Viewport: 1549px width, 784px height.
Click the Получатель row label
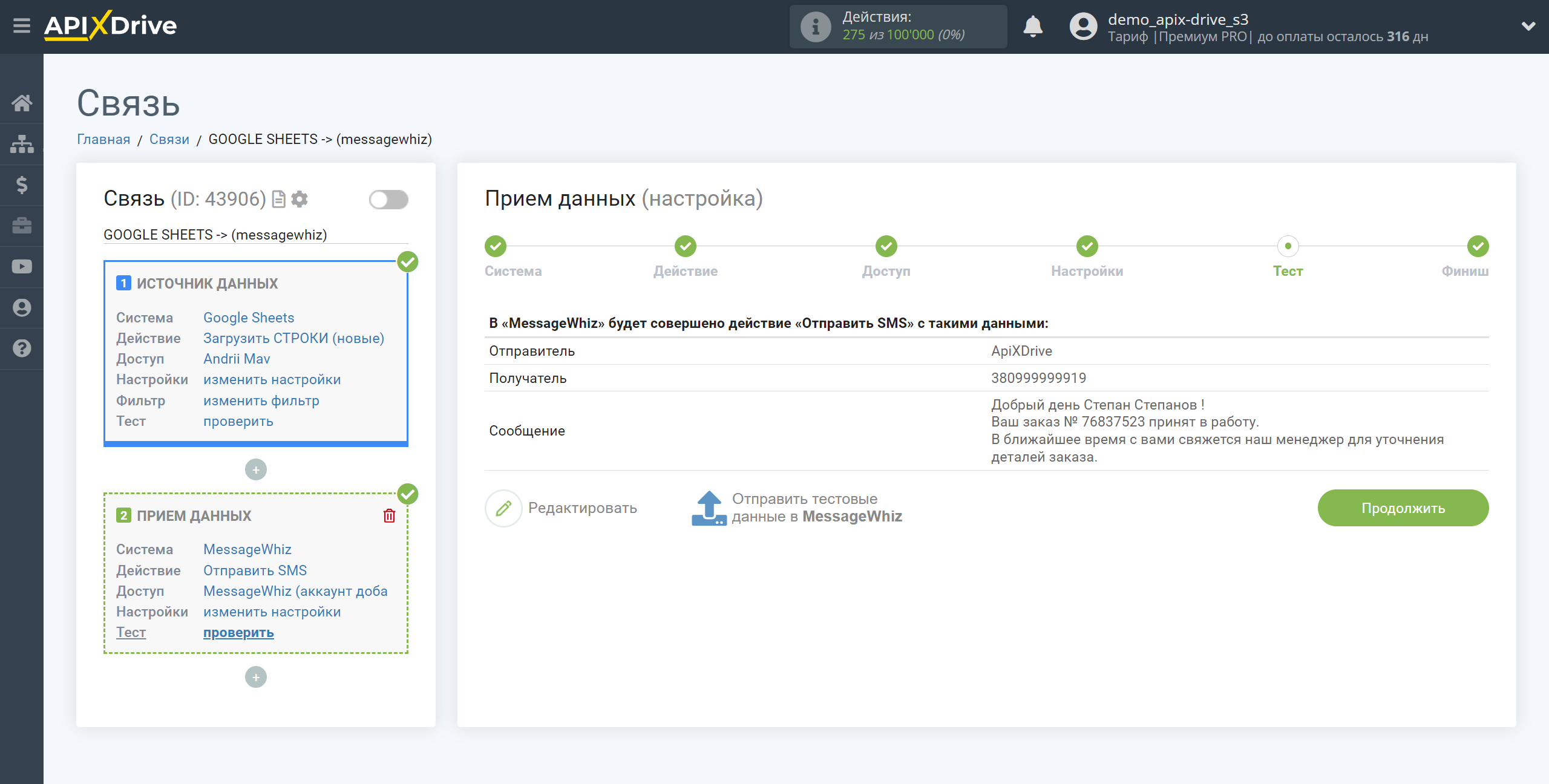[528, 378]
